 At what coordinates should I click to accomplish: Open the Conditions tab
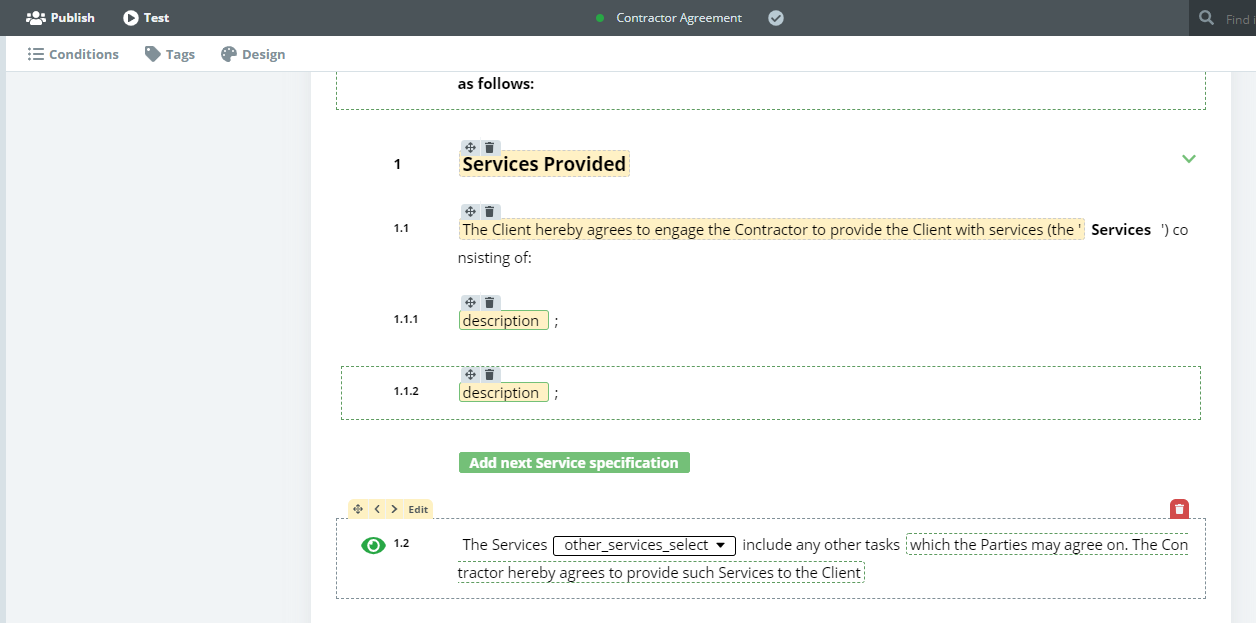click(73, 54)
